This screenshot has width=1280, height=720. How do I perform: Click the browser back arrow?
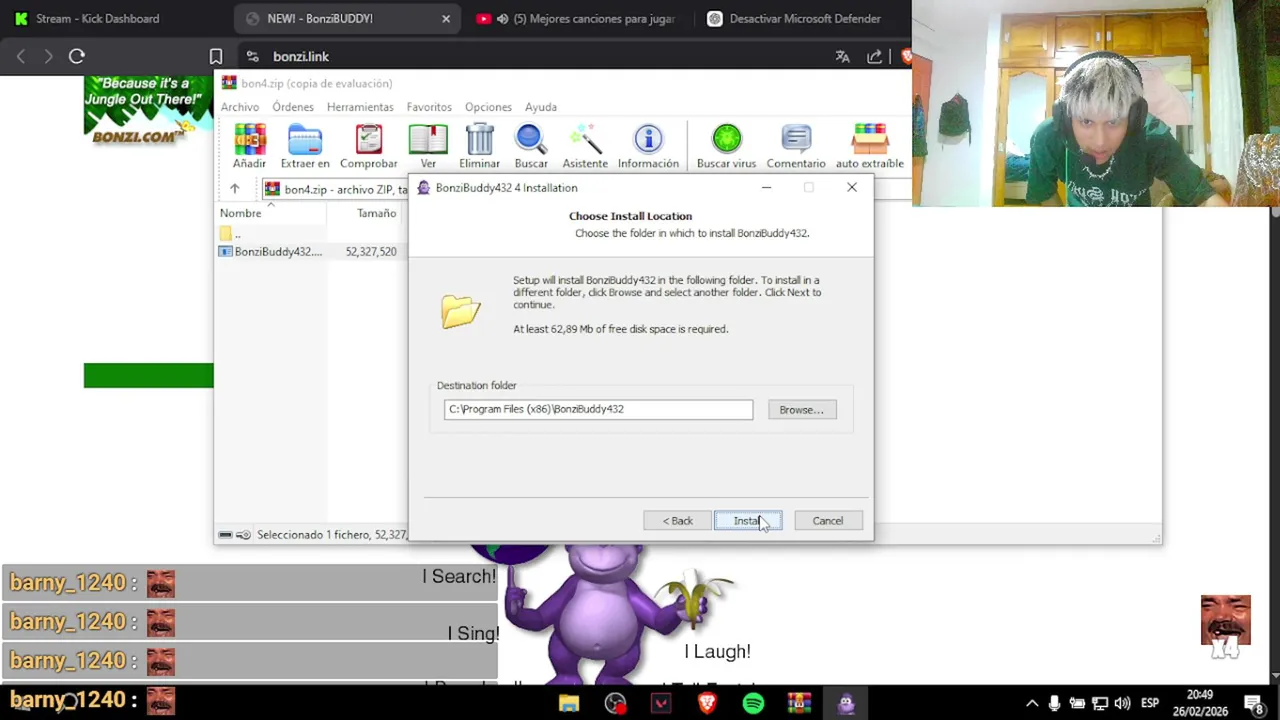[21, 56]
